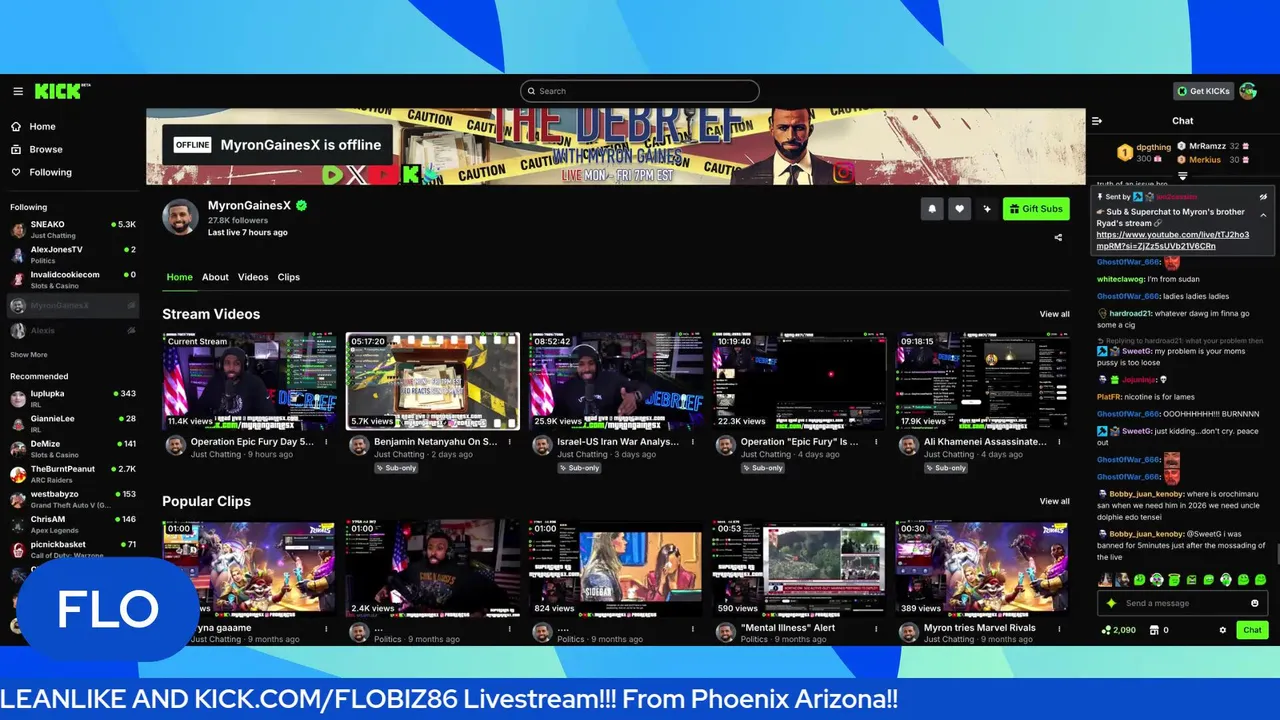Open the 05:17:20 video thumbnail
The image size is (1280, 720).
[433, 381]
